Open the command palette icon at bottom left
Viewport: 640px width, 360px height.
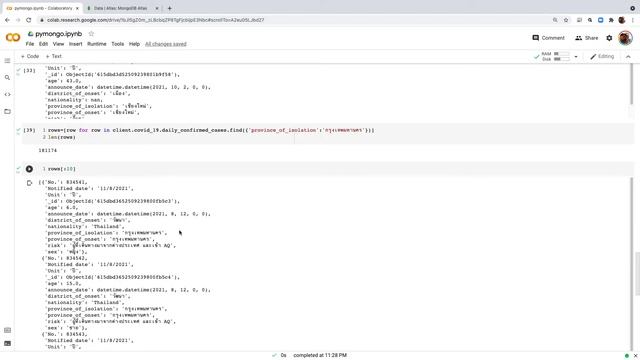click(7, 330)
